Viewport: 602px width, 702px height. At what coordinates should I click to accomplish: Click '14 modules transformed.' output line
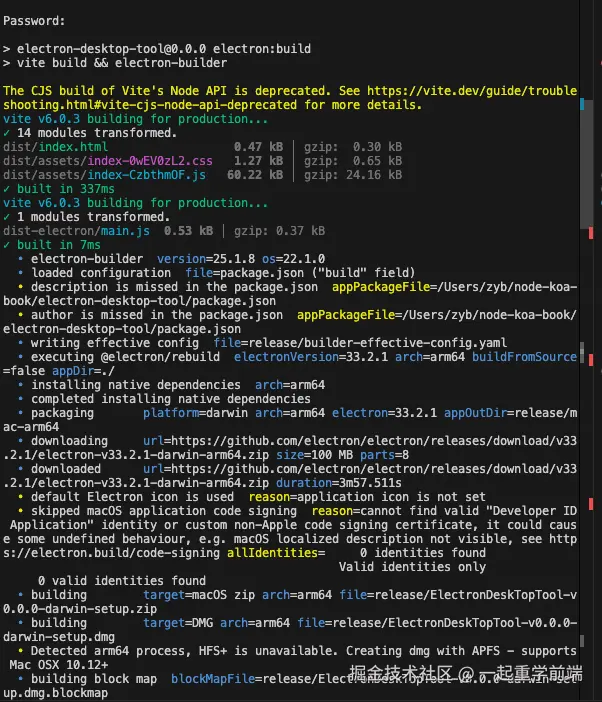97,133
